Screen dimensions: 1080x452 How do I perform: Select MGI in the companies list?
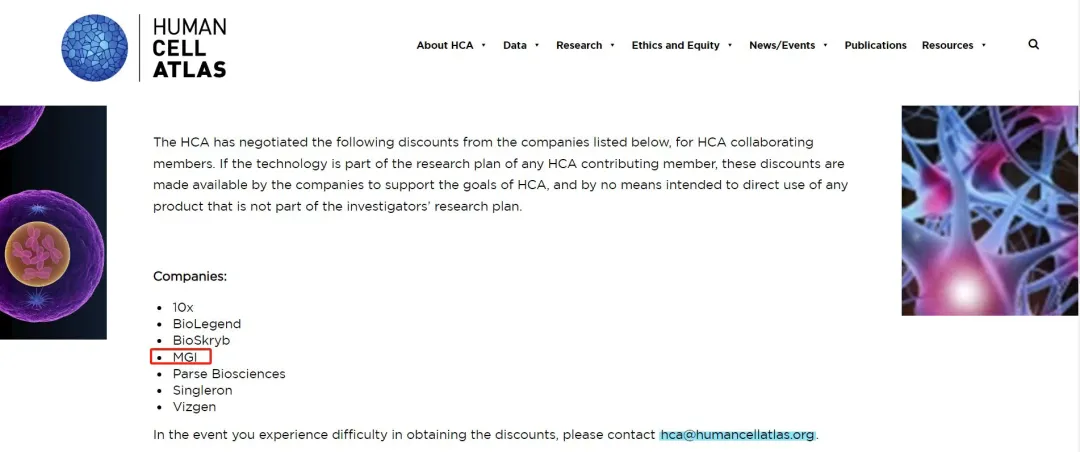185,357
